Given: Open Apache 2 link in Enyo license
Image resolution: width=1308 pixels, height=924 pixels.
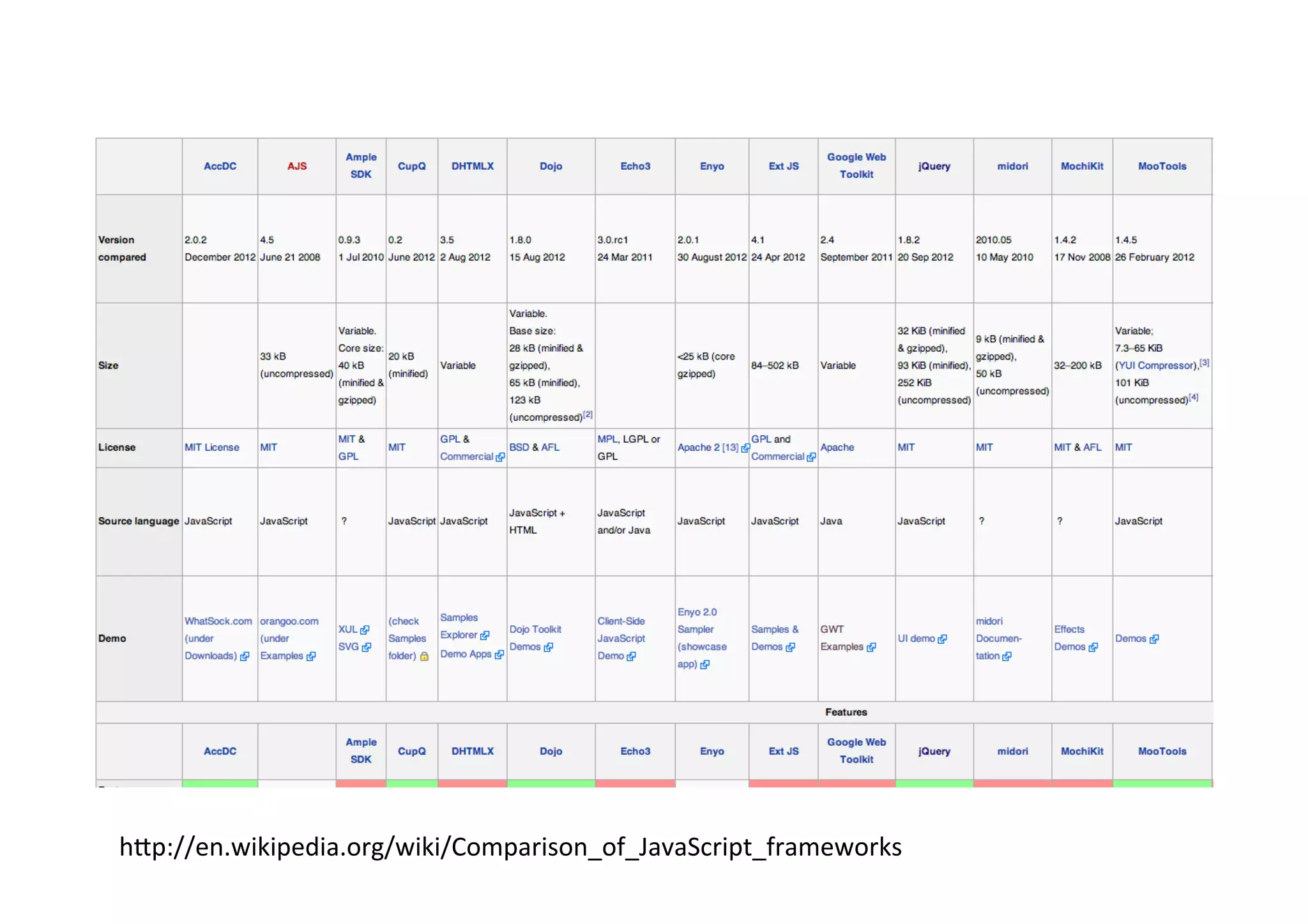Looking at the screenshot, I should [x=699, y=447].
